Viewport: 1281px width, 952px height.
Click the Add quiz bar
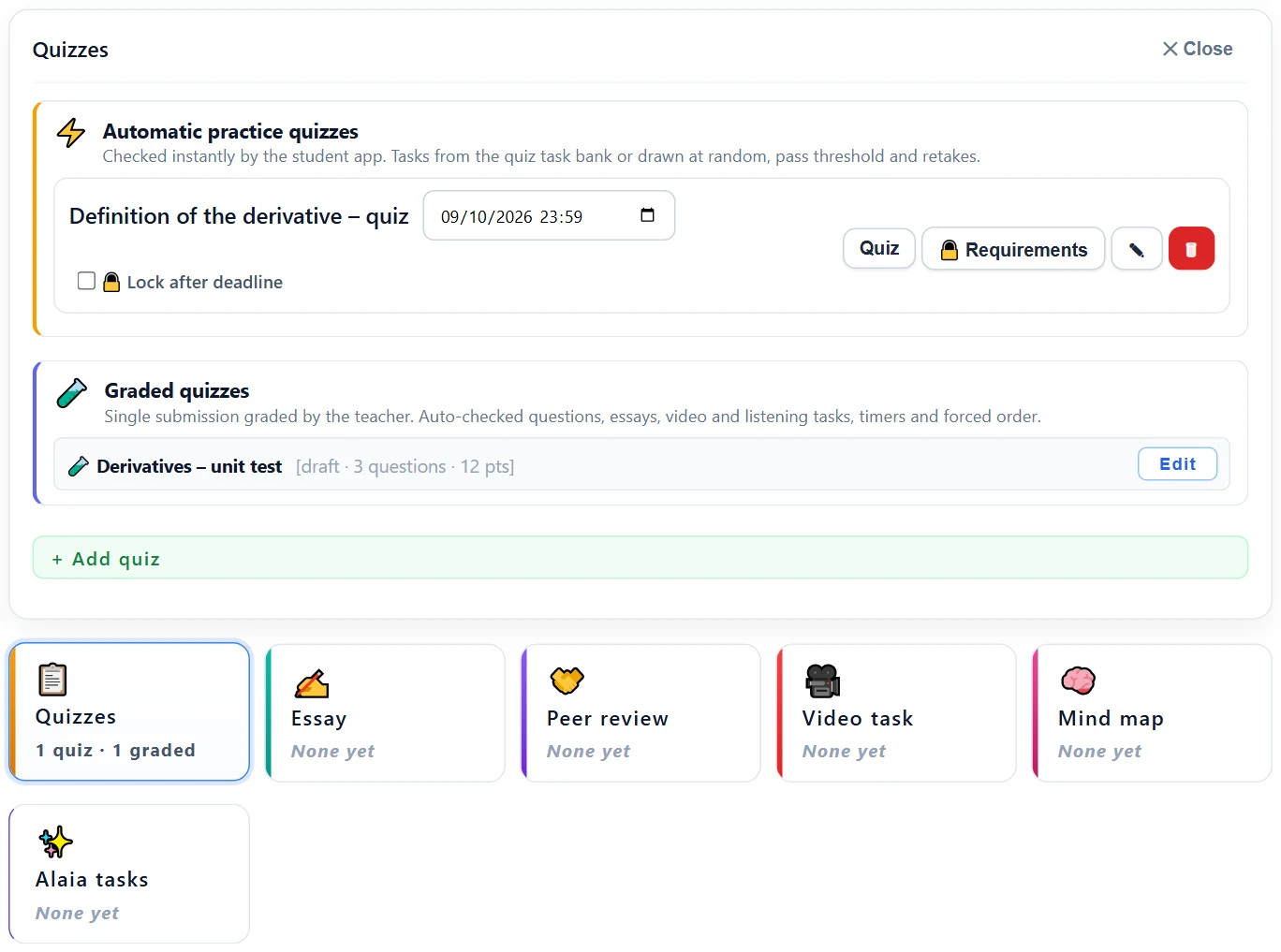pos(640,558)
